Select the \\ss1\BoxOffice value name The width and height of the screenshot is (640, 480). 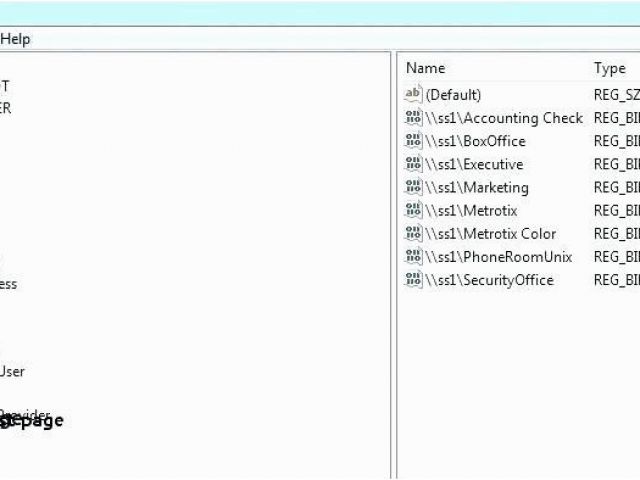click(475, 141)
